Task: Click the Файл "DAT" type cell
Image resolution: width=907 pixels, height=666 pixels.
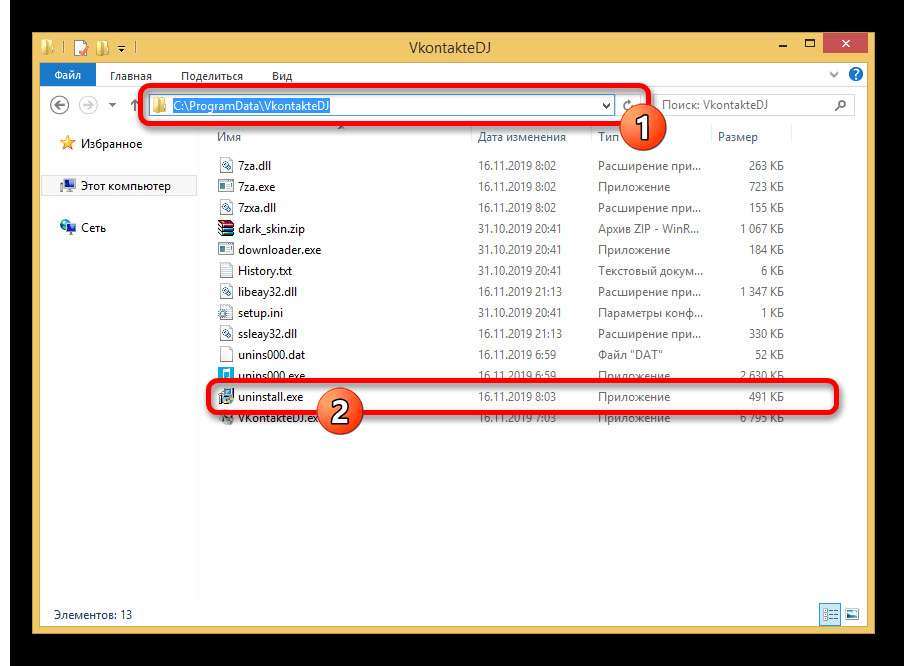Action: pyautogui.click(x=630, y=355)
